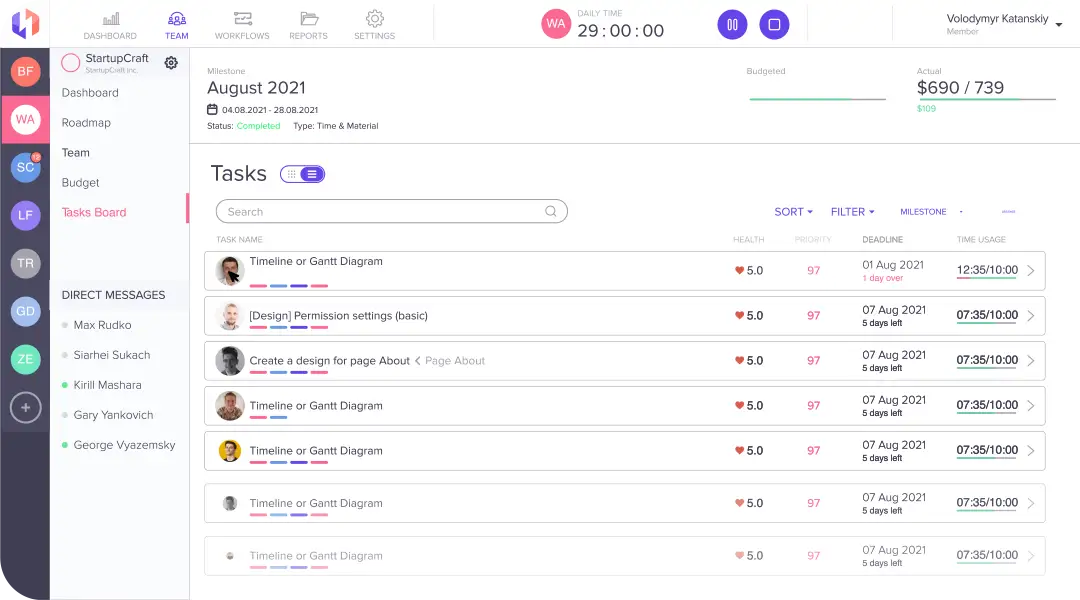Click the Search tasks input field
This screenshot has height=600, width=1080.
pyautogui.click(x=380, y=212)
